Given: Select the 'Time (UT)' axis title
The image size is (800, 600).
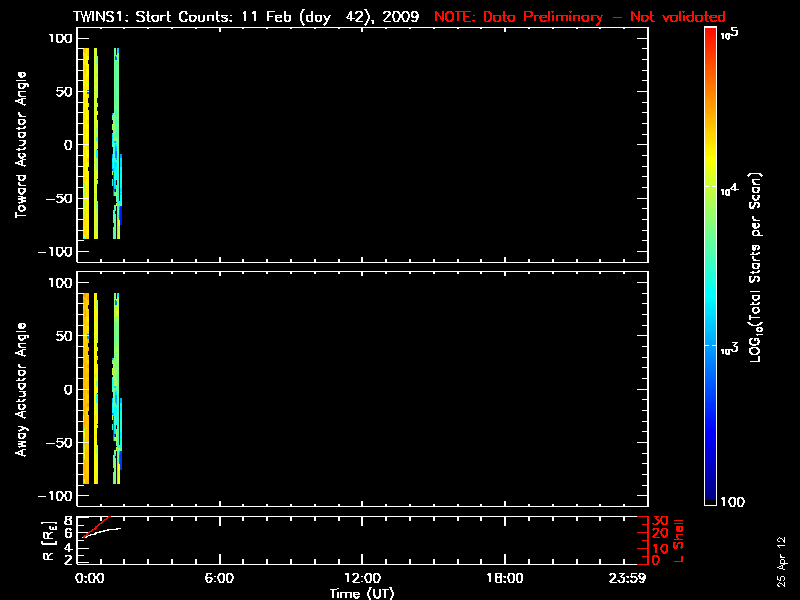Looking at the screenshot, I should coord(361,592).
